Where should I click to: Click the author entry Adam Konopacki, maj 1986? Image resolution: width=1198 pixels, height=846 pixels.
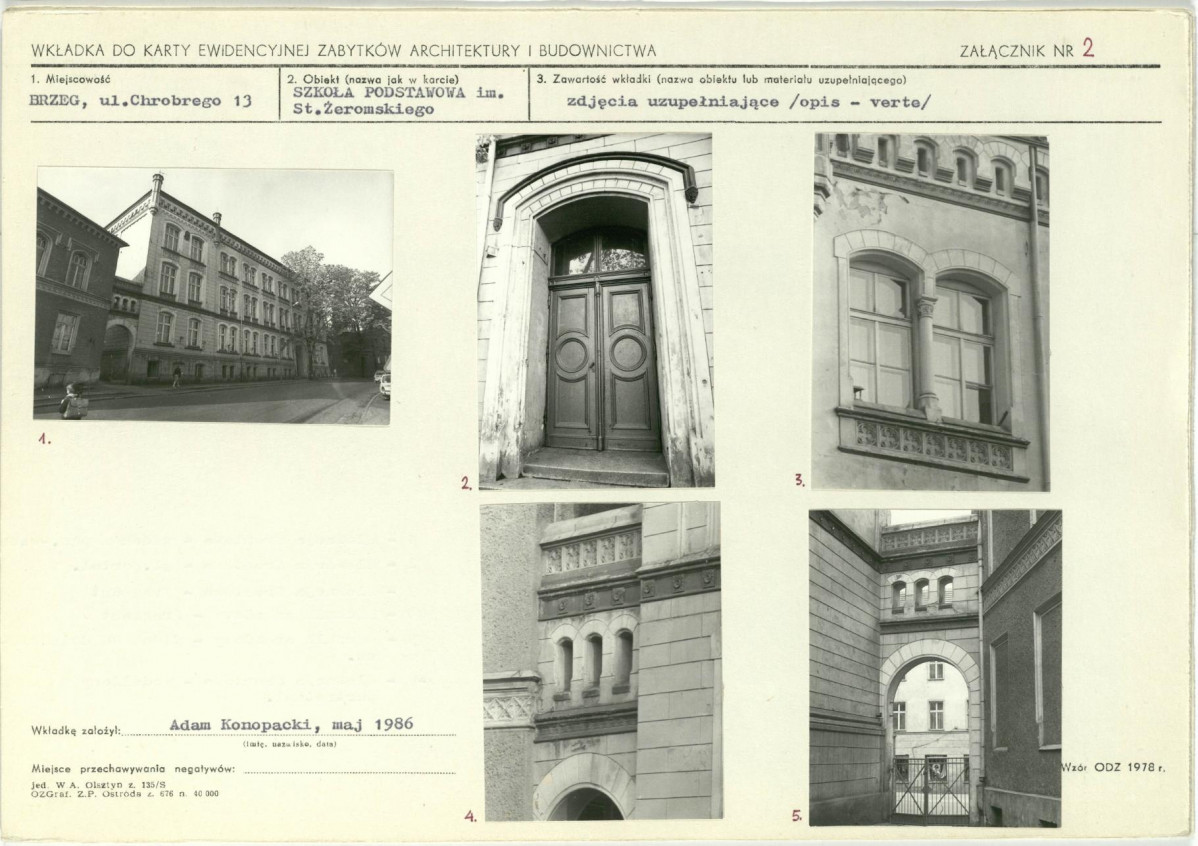tap(291, 724)
